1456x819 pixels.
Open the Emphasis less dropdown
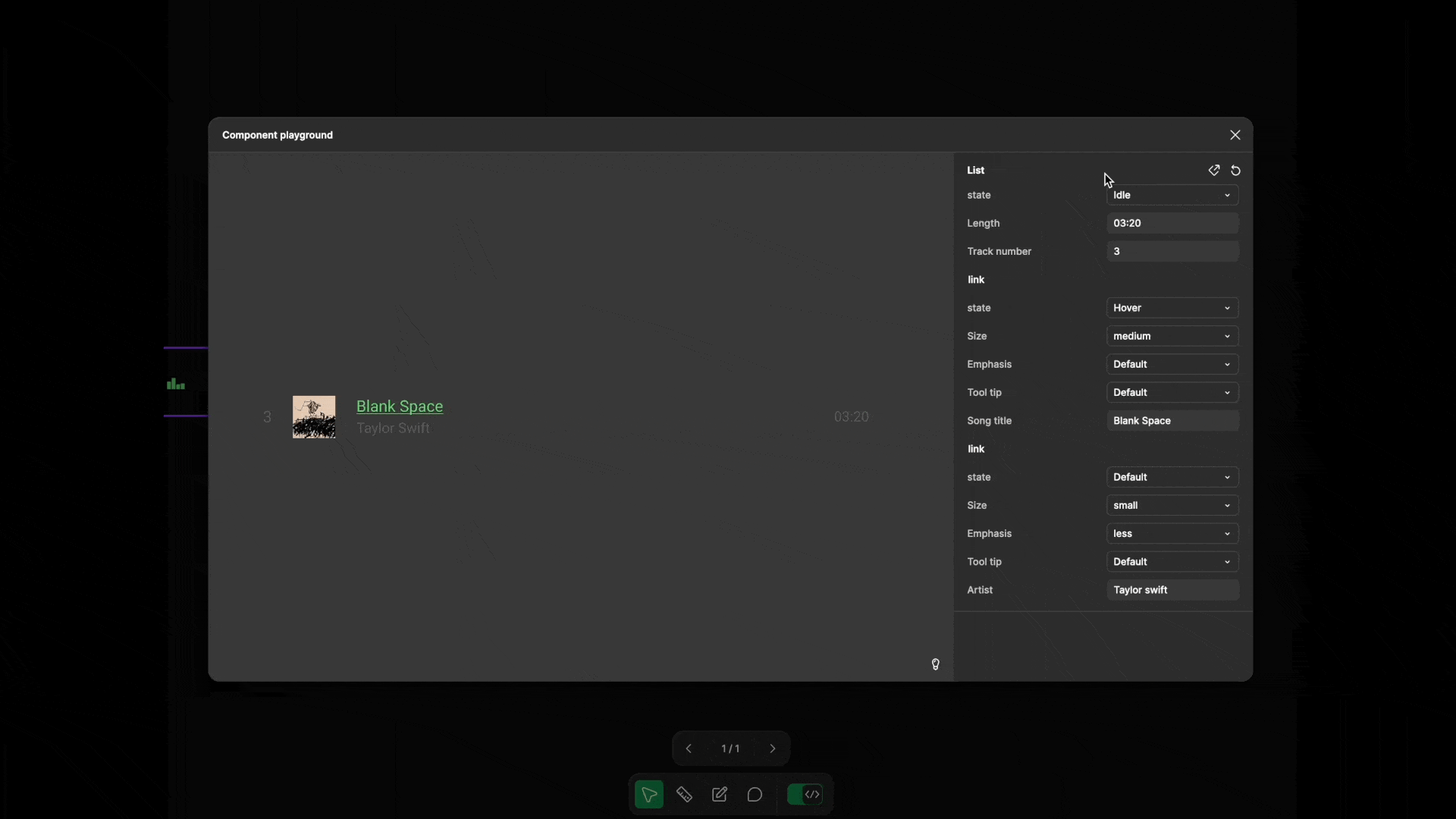(x=1172, y=534)
